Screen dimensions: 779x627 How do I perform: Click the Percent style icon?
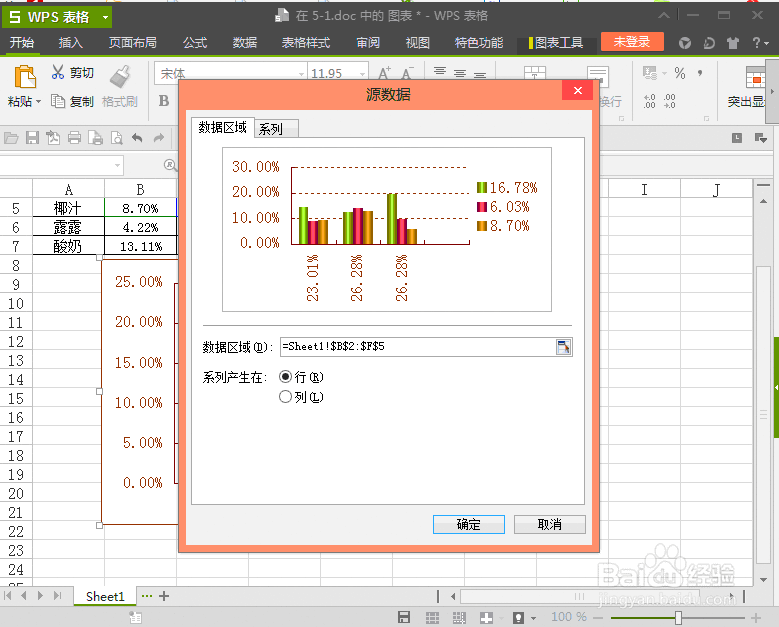point(680,74)
